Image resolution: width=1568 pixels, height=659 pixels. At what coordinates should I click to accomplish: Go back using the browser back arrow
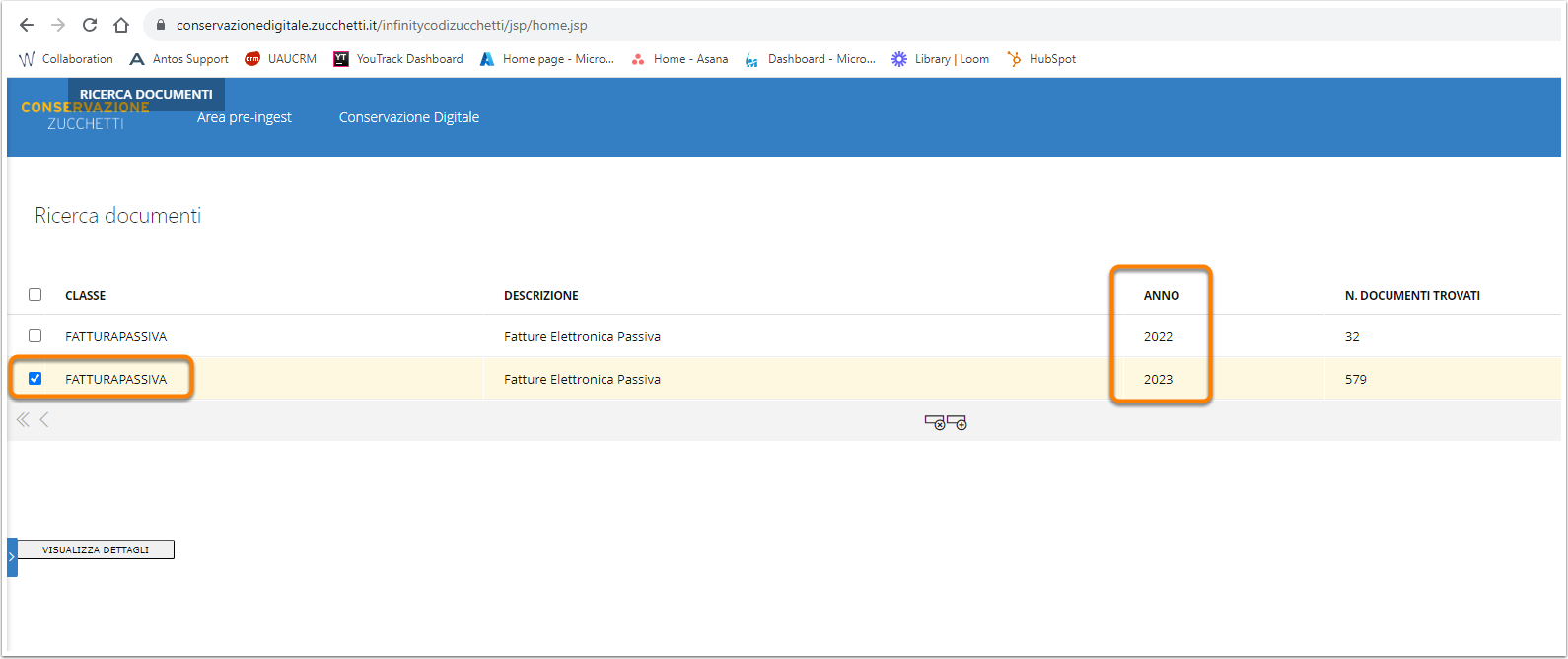point(27,25)
